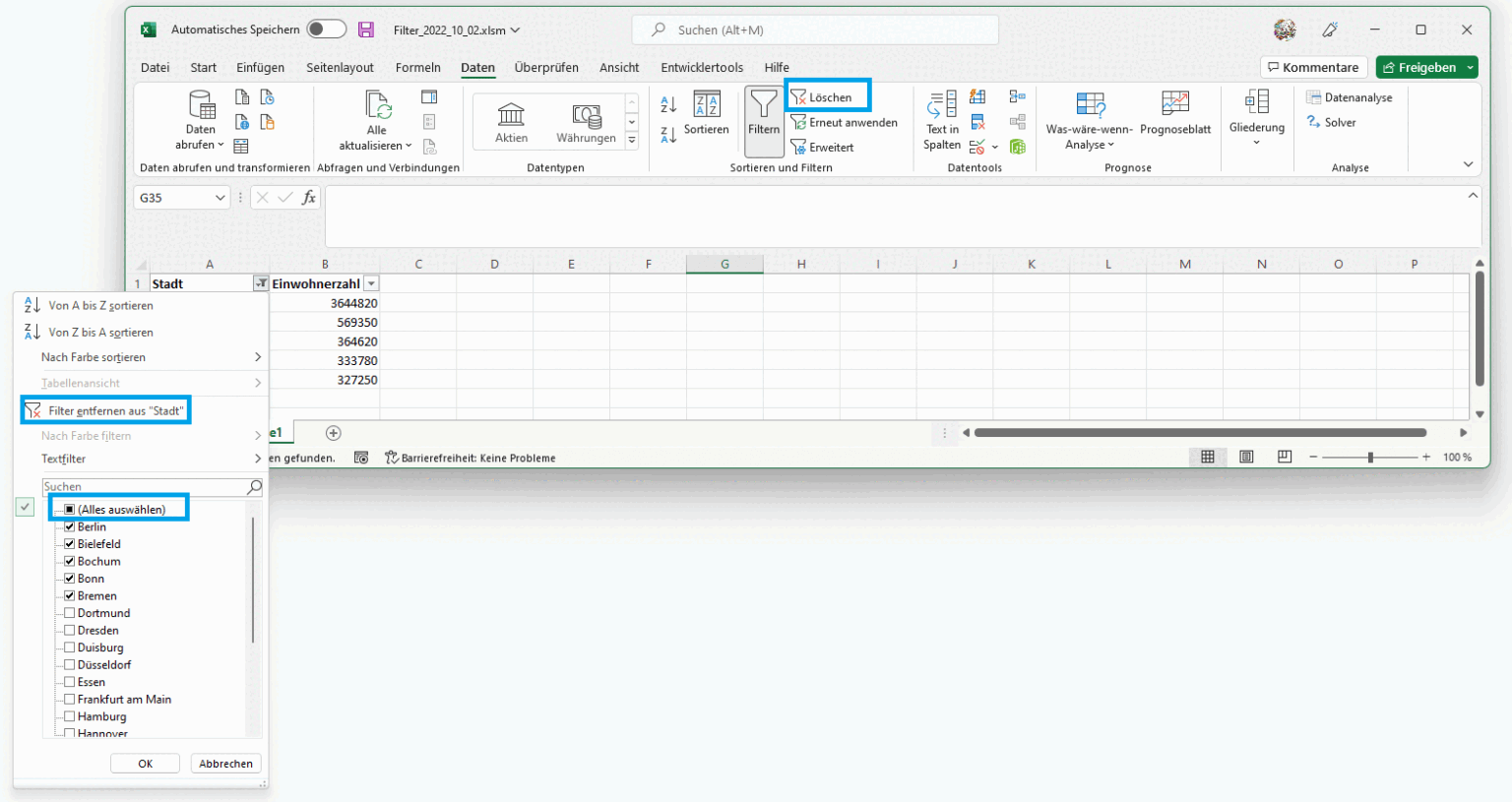Choose Von A bis Z sortieren

point(101,305)
